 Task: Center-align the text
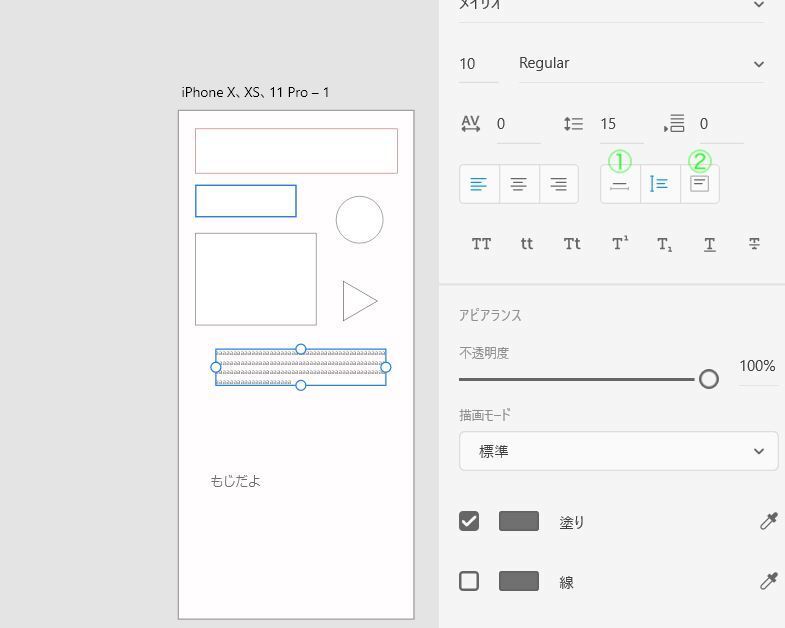519,184
